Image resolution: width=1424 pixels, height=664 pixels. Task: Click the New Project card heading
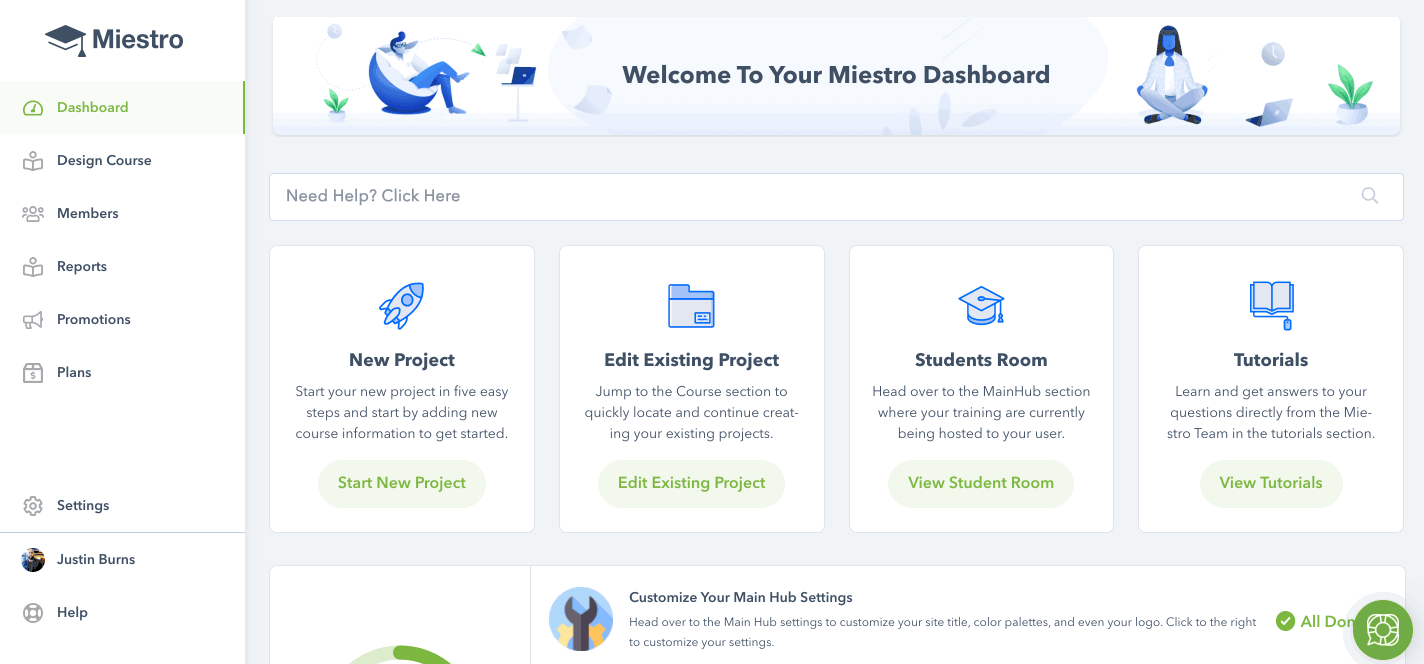tap(402, 360)
